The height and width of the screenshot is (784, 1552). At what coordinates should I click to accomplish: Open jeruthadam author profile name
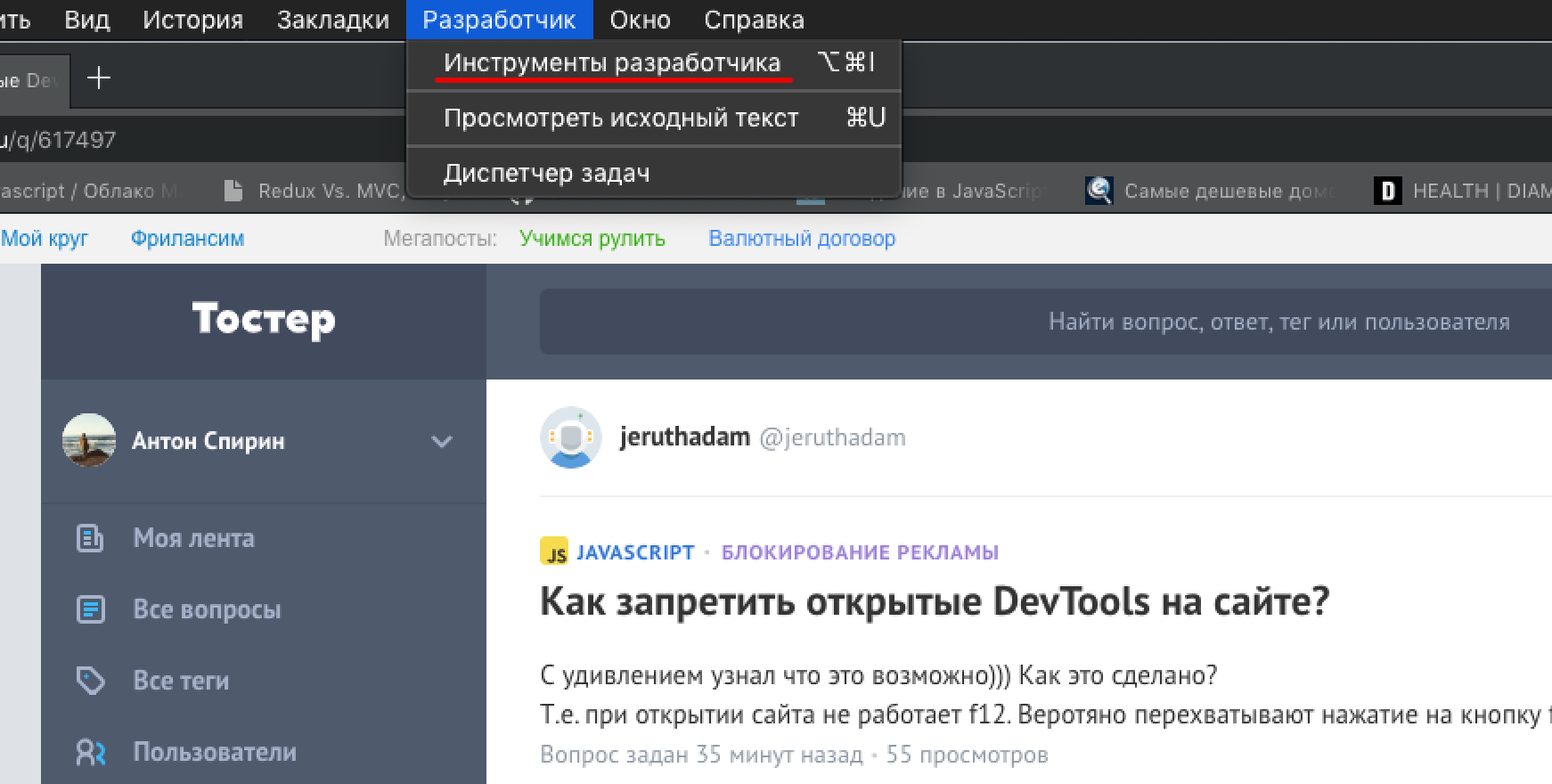tap(684, 437)
